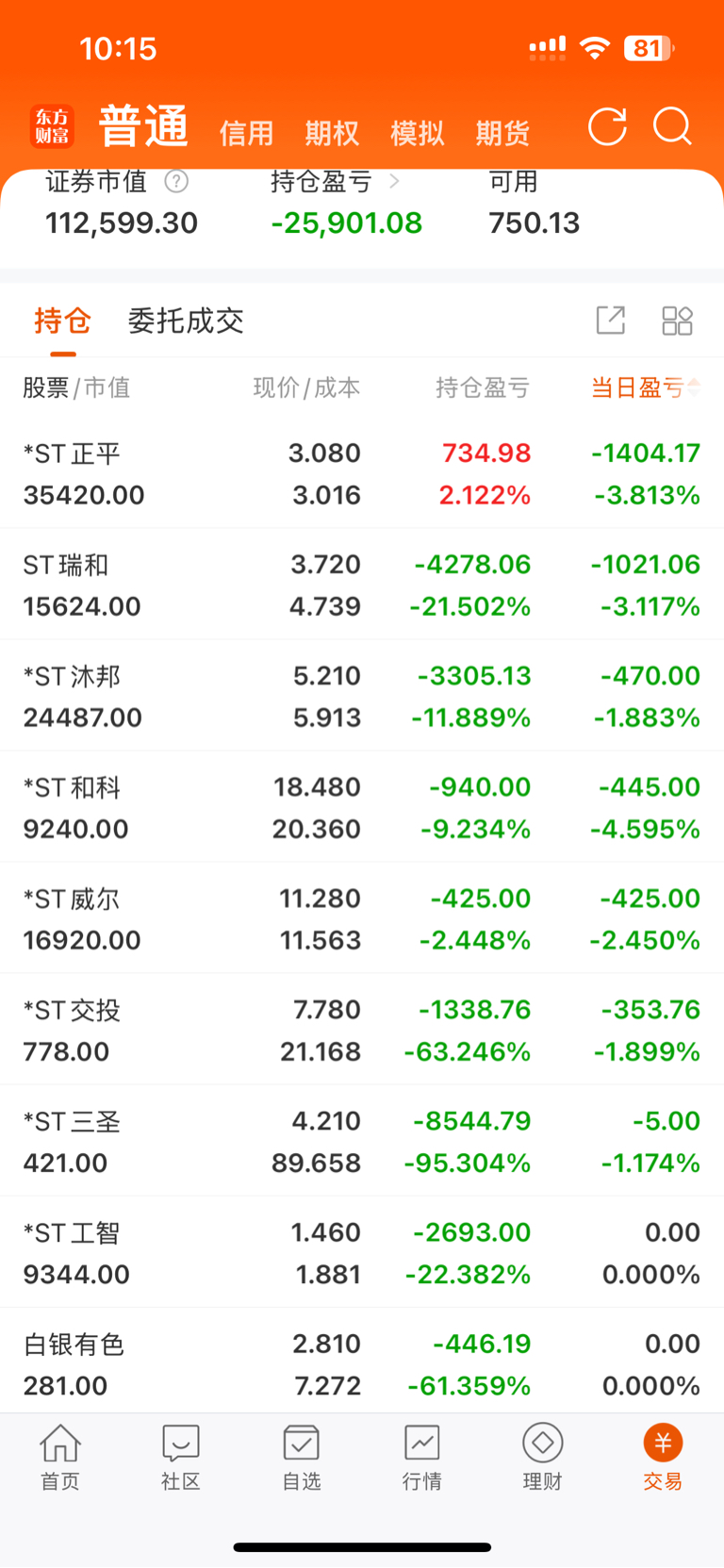
Task: Open the search magnifier icon
Action: point(673,126)
